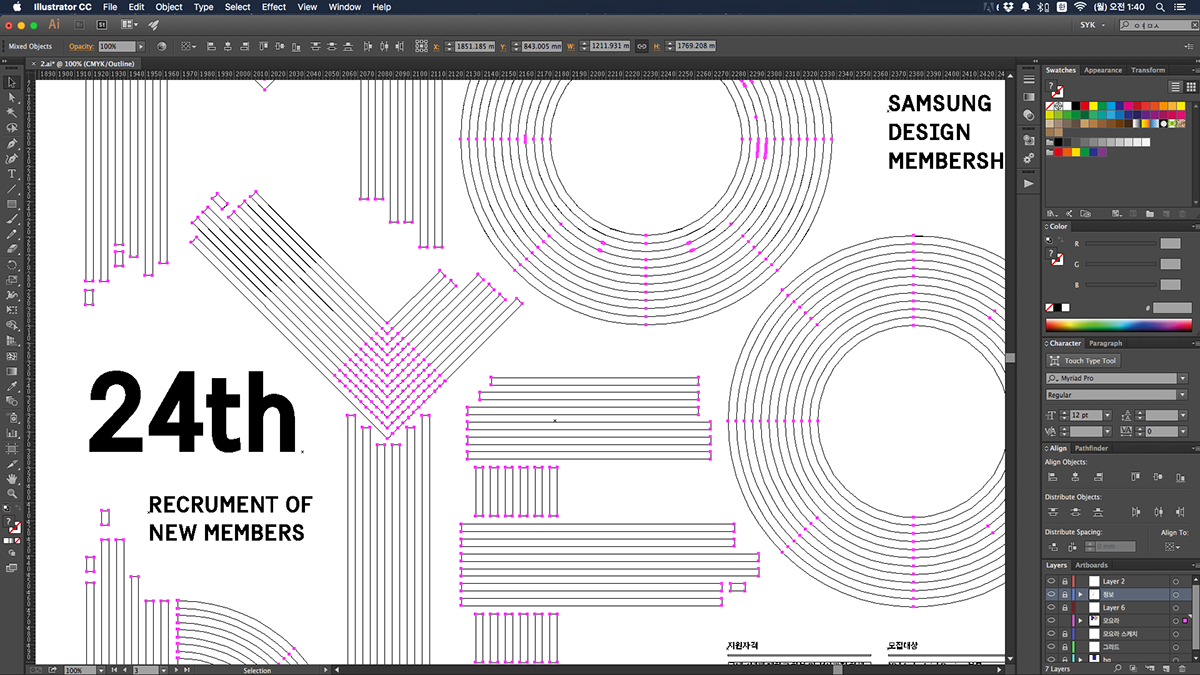Open the 12 pt font size dropdown

click(x=1106, y=414)
